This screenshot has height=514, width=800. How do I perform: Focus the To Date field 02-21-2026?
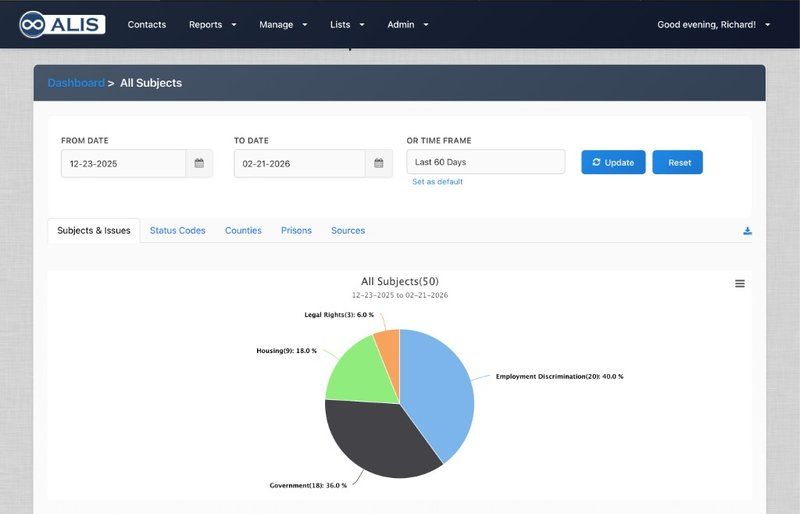pos(299,163)
